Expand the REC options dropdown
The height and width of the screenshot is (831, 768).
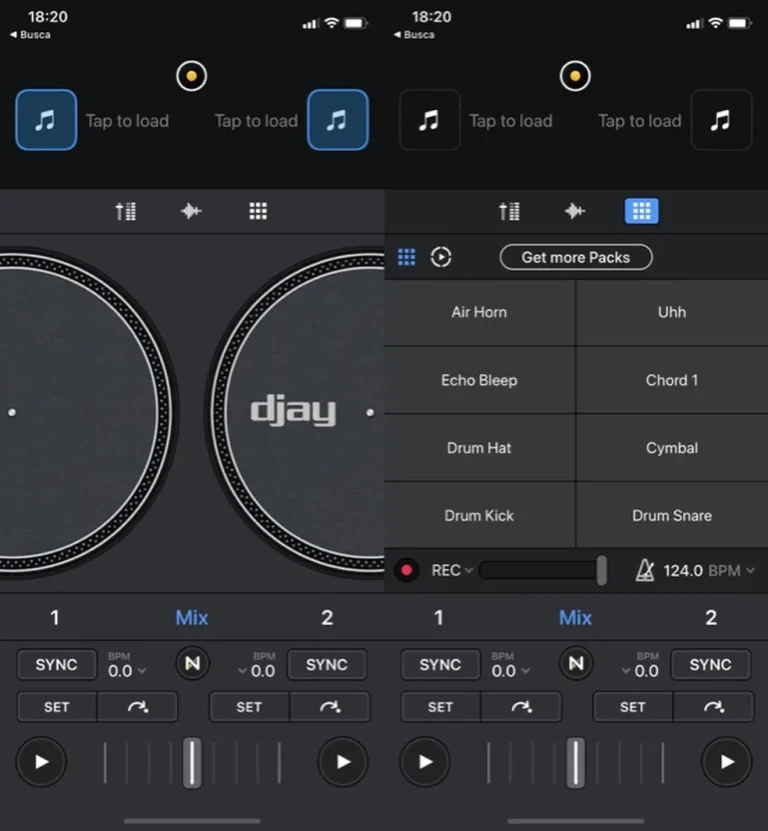[468, 571]
